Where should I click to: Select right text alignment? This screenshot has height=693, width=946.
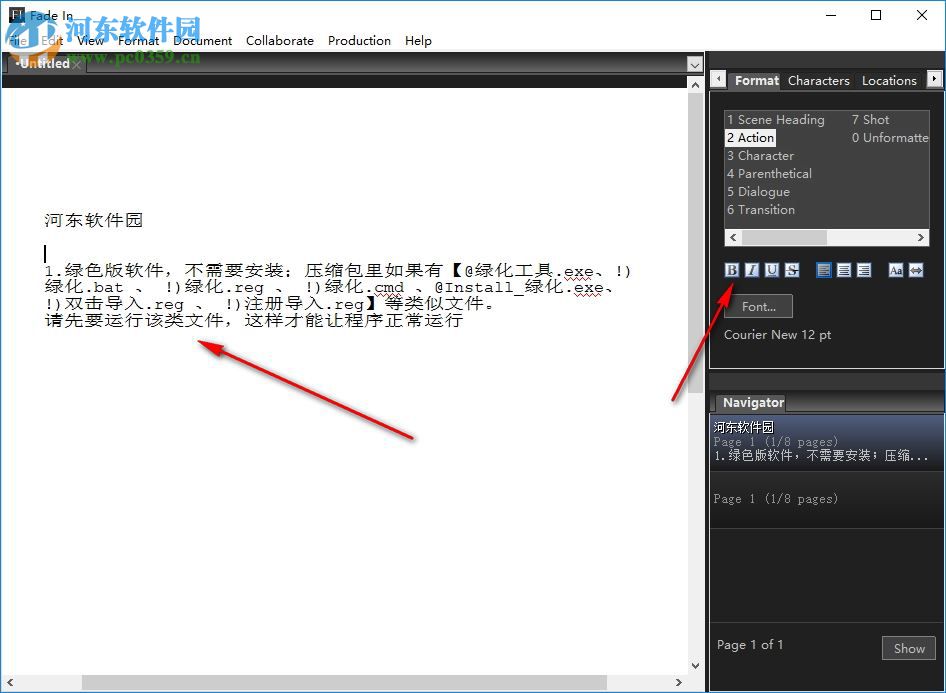864,270
